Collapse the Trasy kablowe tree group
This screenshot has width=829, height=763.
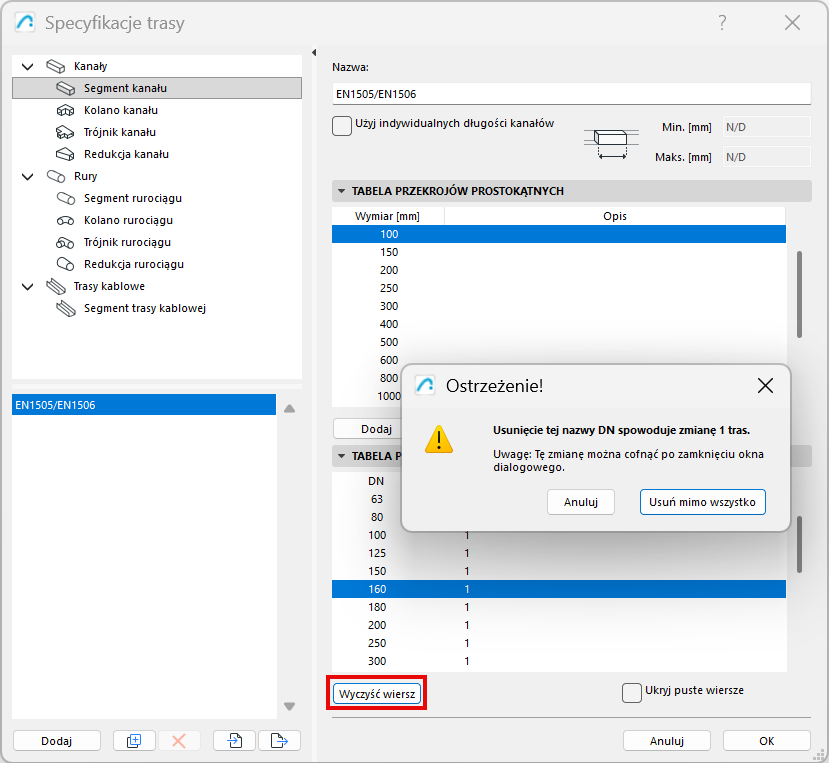coord(27,287)
